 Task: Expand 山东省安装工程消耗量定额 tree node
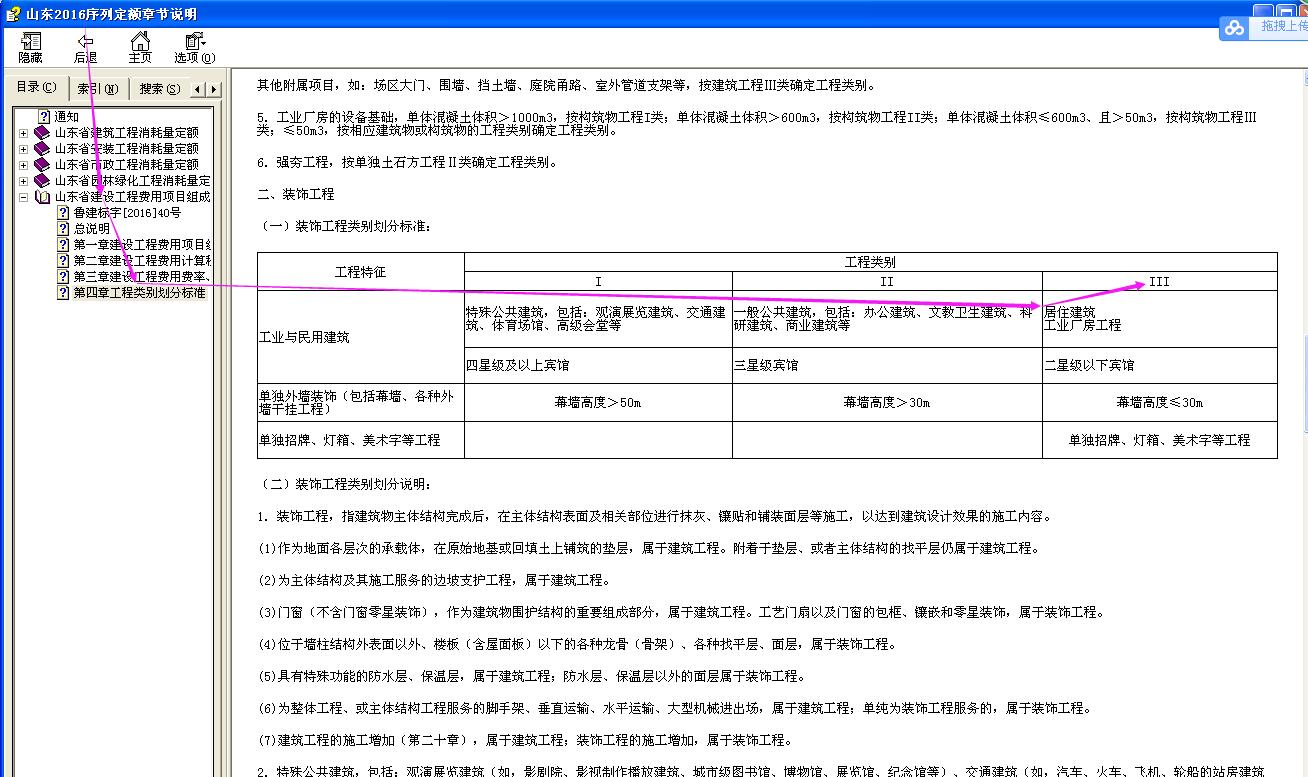(x=24, y=149)
